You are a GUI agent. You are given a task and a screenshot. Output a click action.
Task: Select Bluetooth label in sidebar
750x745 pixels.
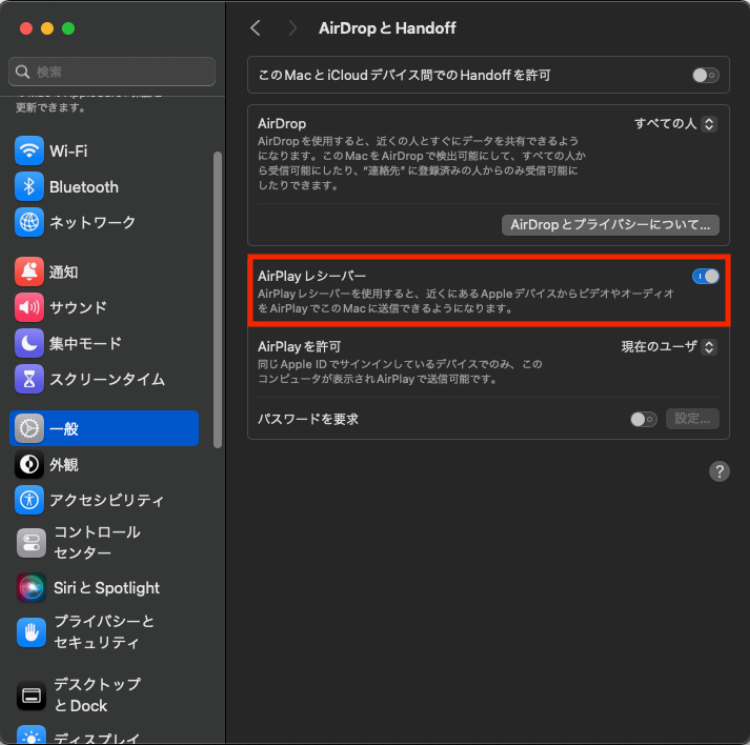84,187
